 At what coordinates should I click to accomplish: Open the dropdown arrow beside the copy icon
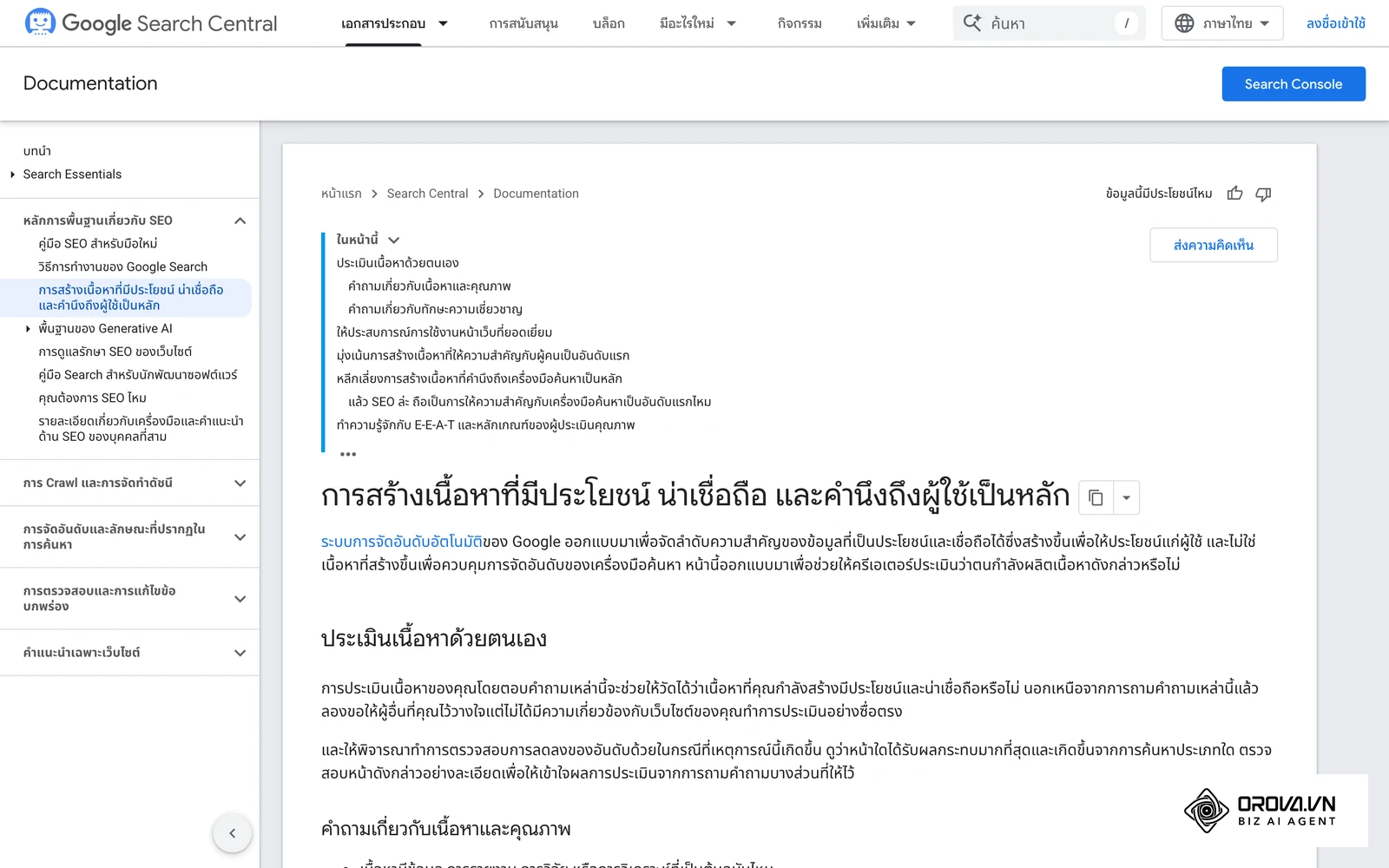pos(1126,497)
